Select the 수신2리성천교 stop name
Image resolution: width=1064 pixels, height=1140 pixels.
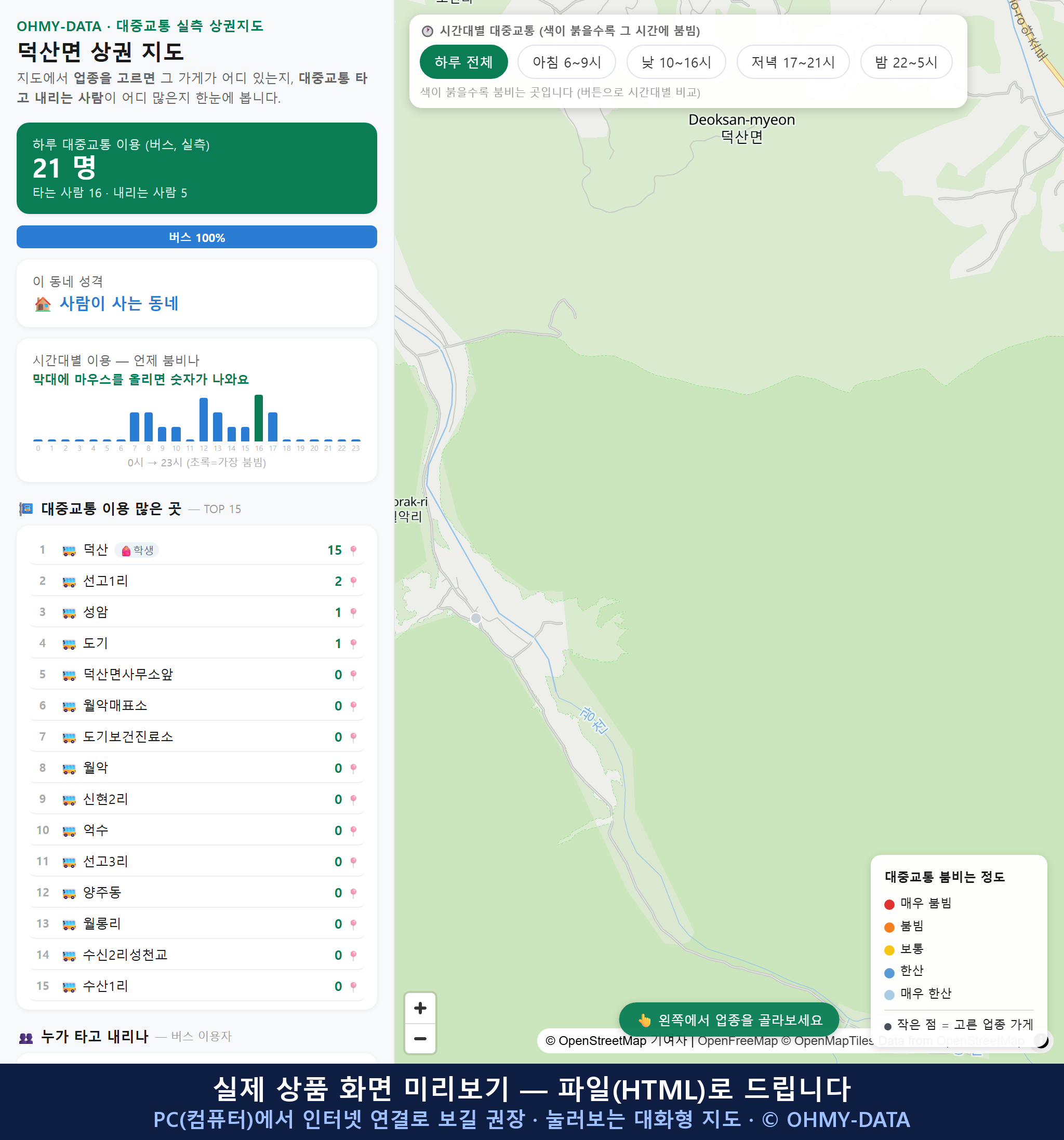(125, 955)
